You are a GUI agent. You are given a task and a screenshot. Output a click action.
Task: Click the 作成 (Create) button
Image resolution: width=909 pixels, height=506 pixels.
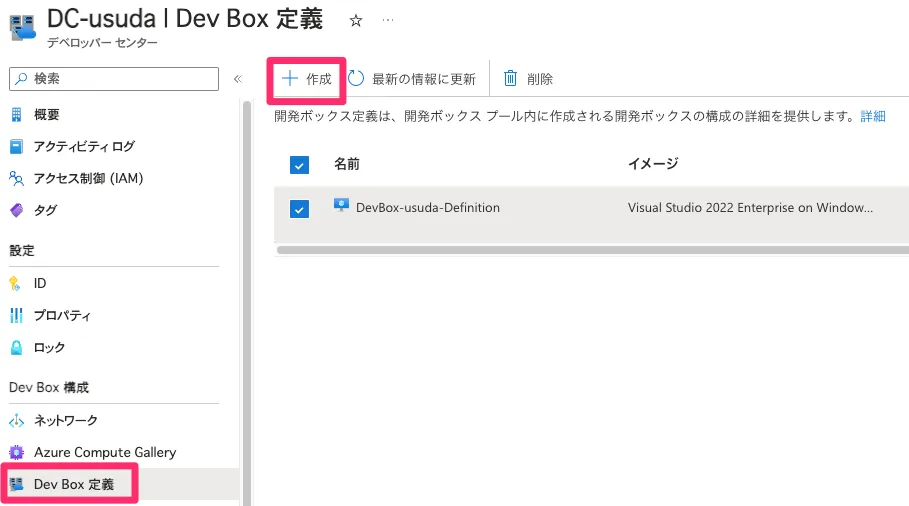tap(306, 79)
